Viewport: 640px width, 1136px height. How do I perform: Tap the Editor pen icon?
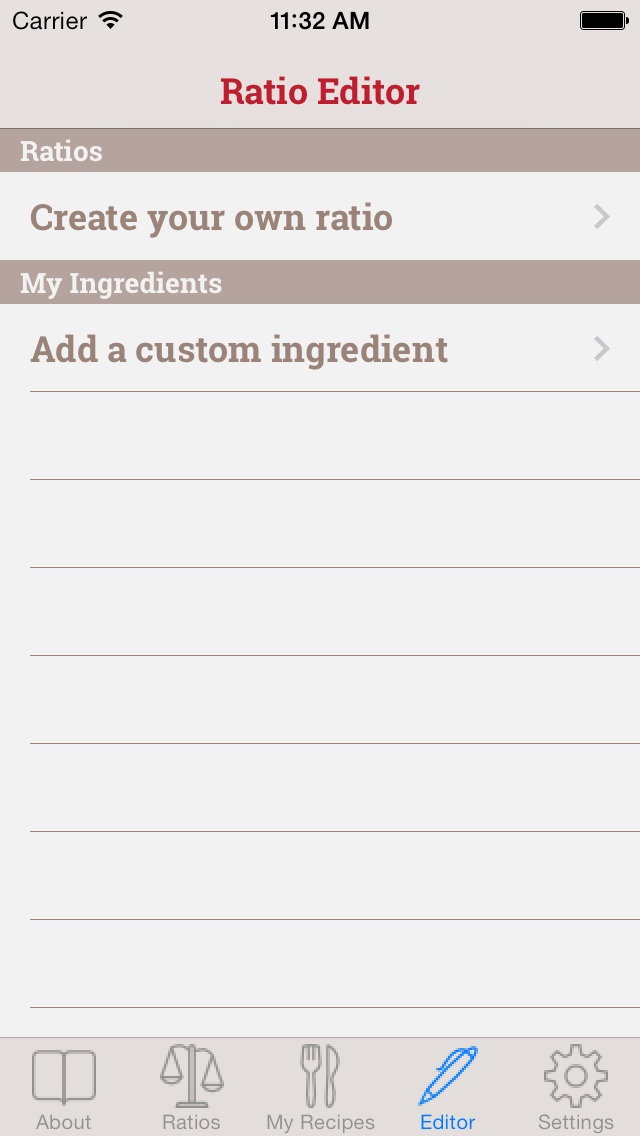pyautogui.click(x=448, y=1075)
